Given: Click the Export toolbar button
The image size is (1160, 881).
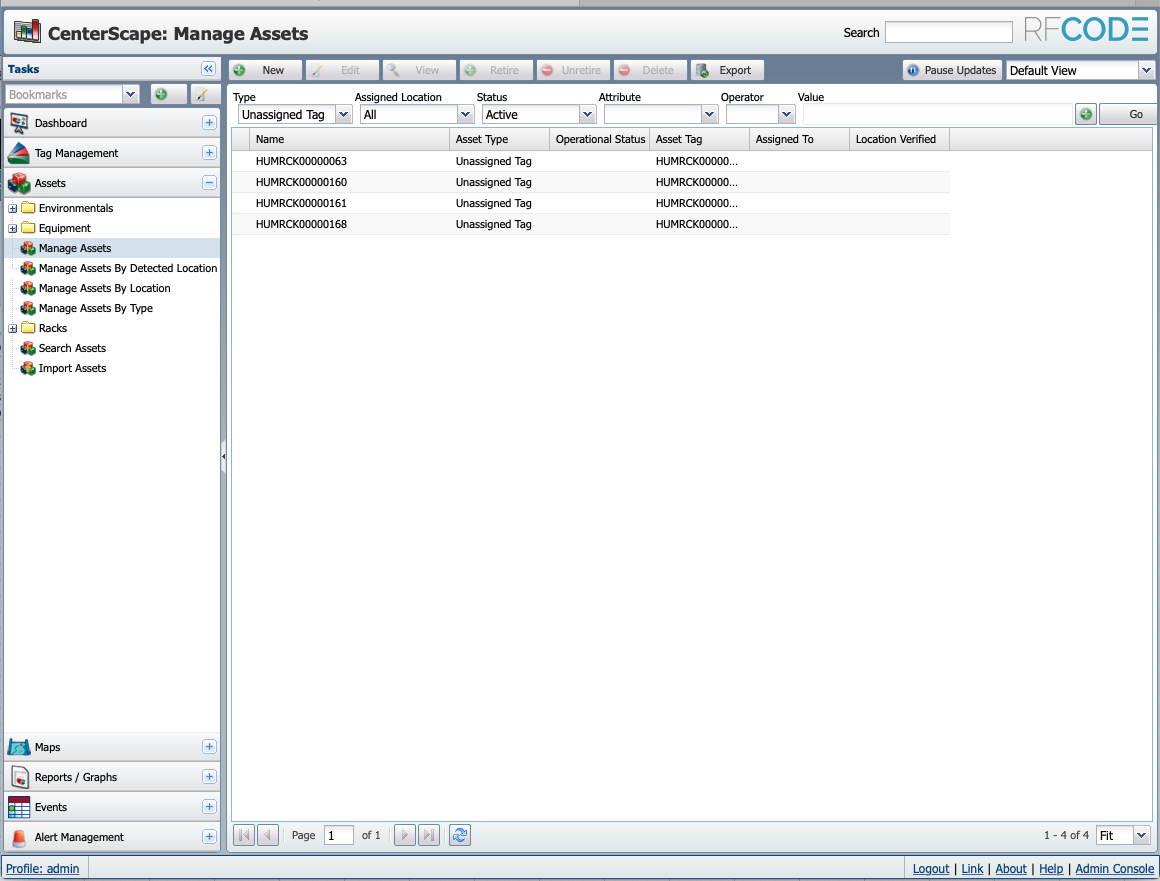Looking at the screenshot, I should tap(727, 70).
